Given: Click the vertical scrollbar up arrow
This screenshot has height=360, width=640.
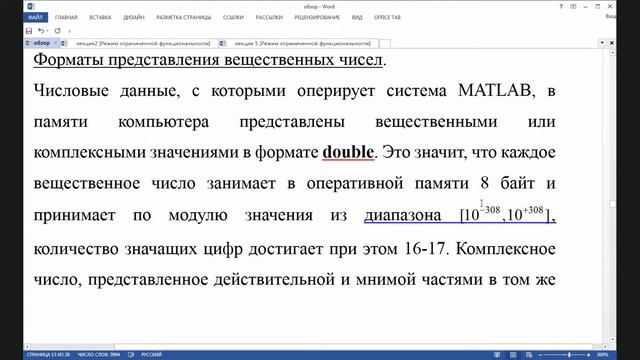Looking at the screenshot, I should [612, 53].
